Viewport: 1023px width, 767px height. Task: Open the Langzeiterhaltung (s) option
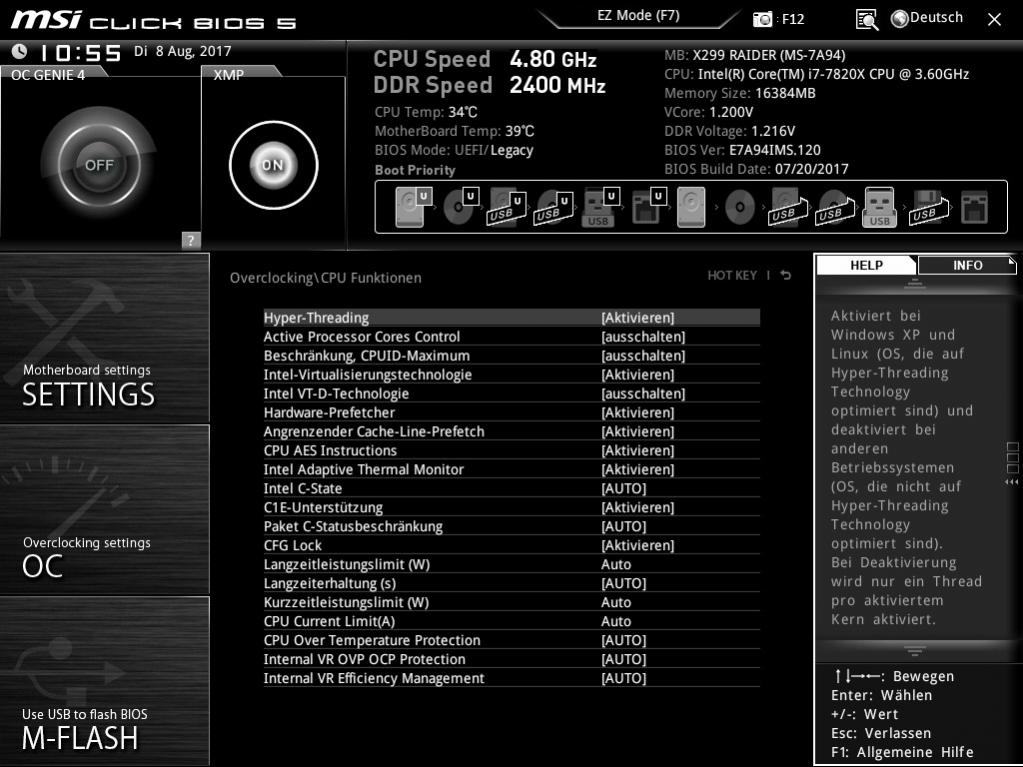(512, 582)
